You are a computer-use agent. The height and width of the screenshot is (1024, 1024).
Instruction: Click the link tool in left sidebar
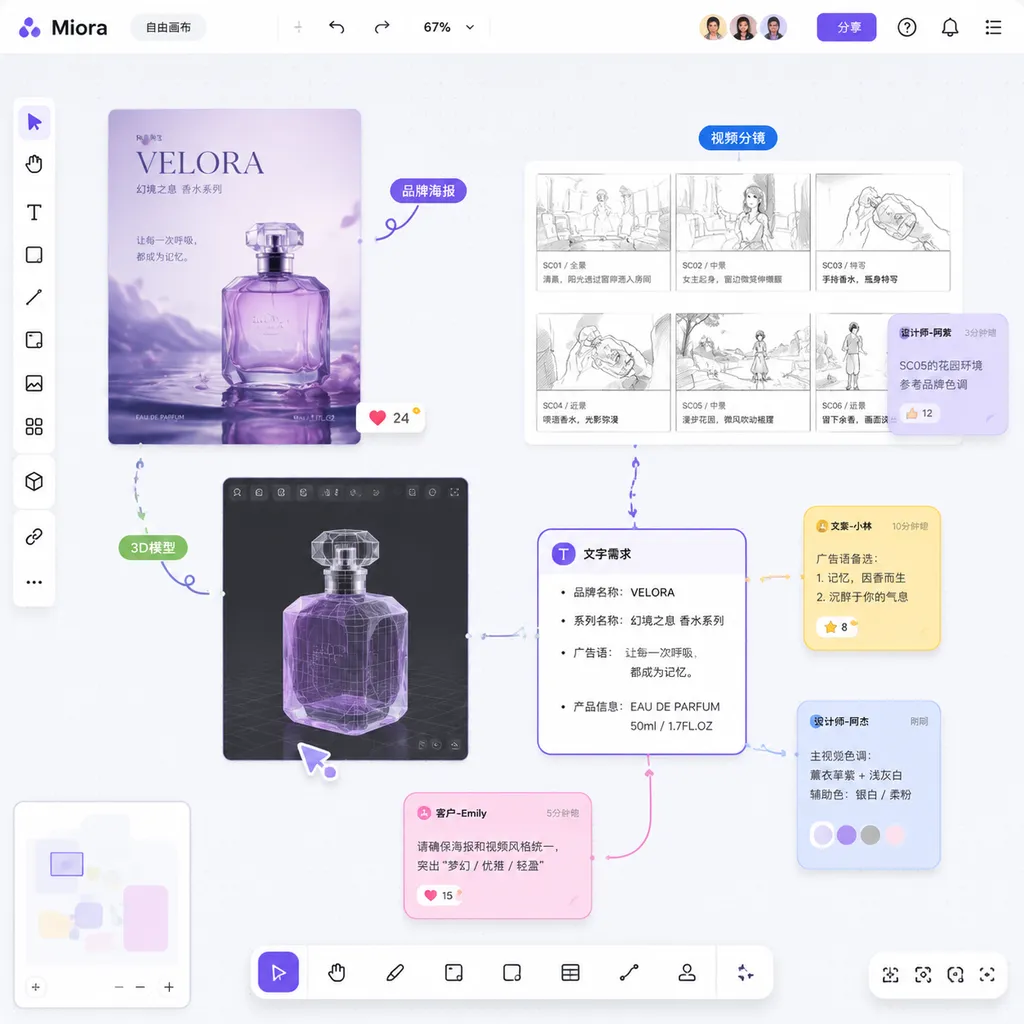34,537
